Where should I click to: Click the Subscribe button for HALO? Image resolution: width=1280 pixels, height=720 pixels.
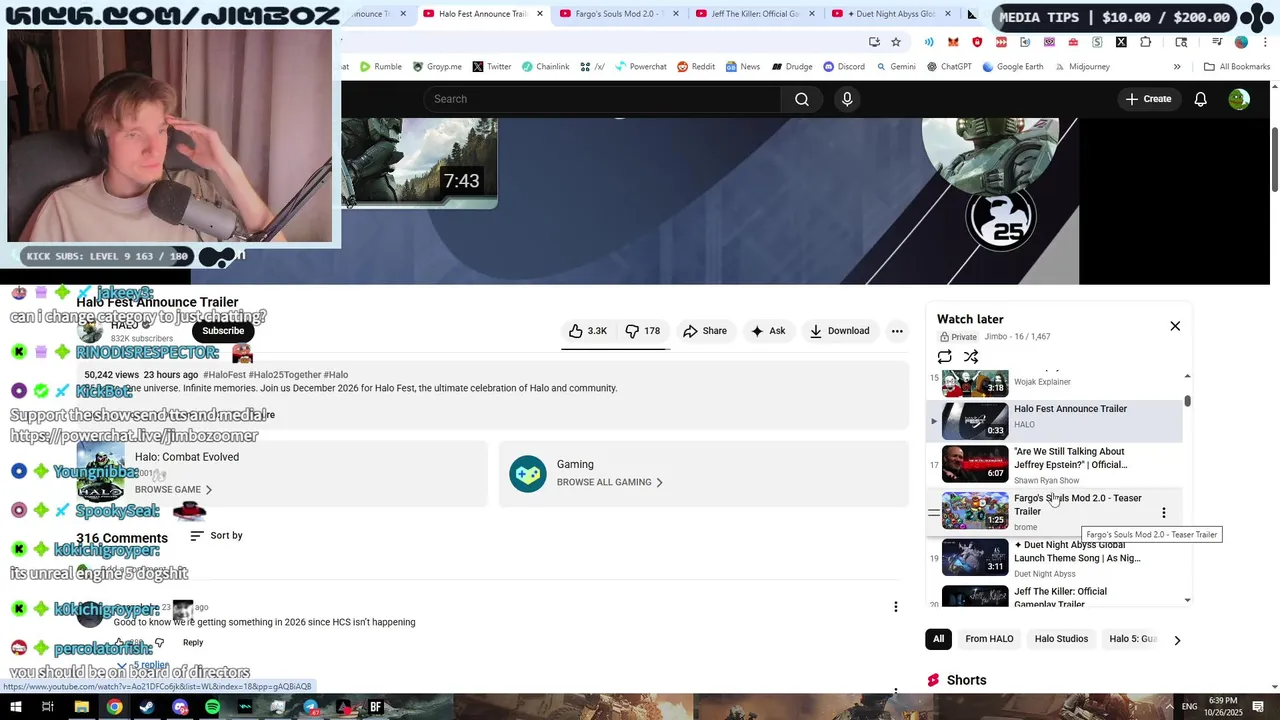(223, 331)
